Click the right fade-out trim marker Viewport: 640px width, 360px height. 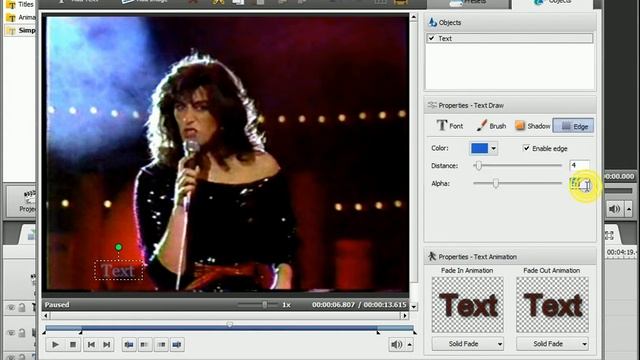coord(378,333)
